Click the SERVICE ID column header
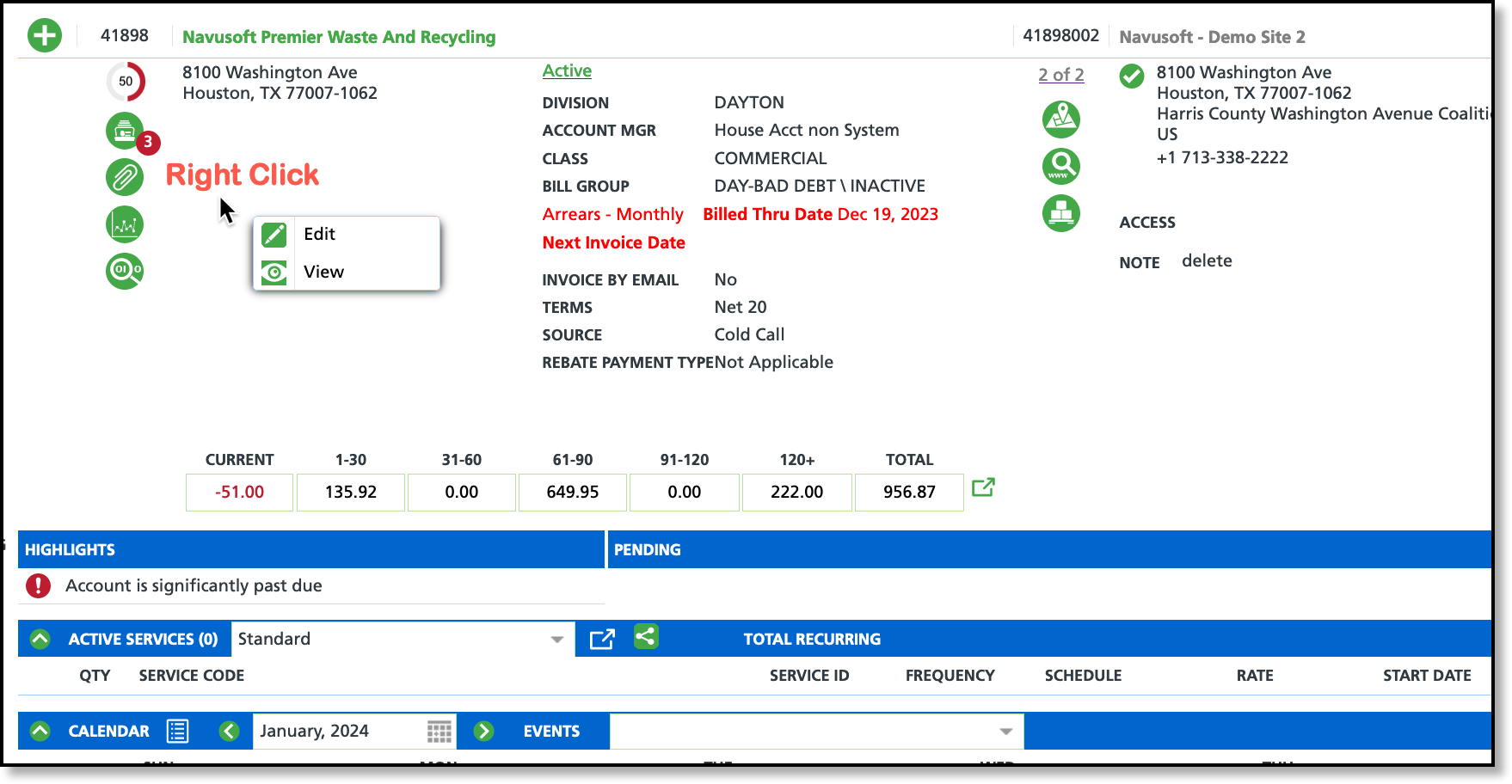Image resolution: width=1512 pixels, height=784 pixels. (809, 676)
